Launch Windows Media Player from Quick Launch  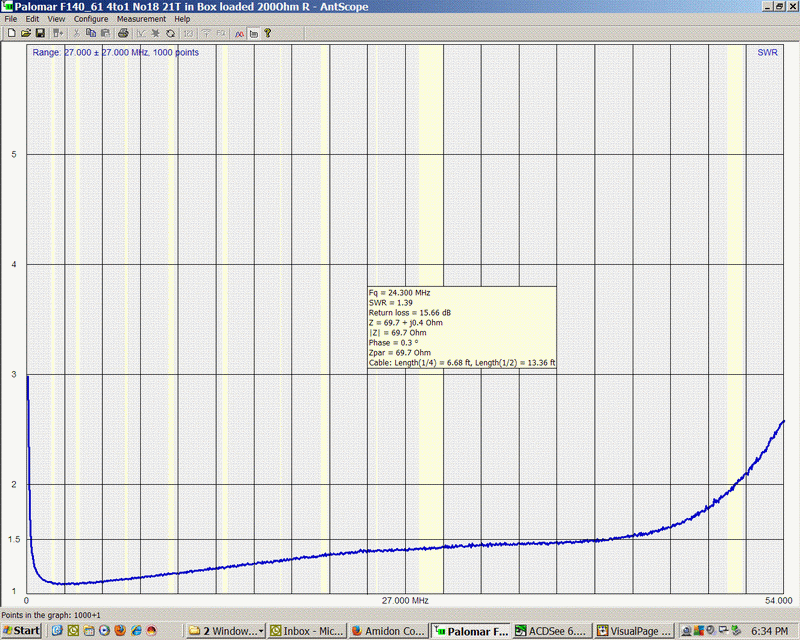tap(104, 631)
